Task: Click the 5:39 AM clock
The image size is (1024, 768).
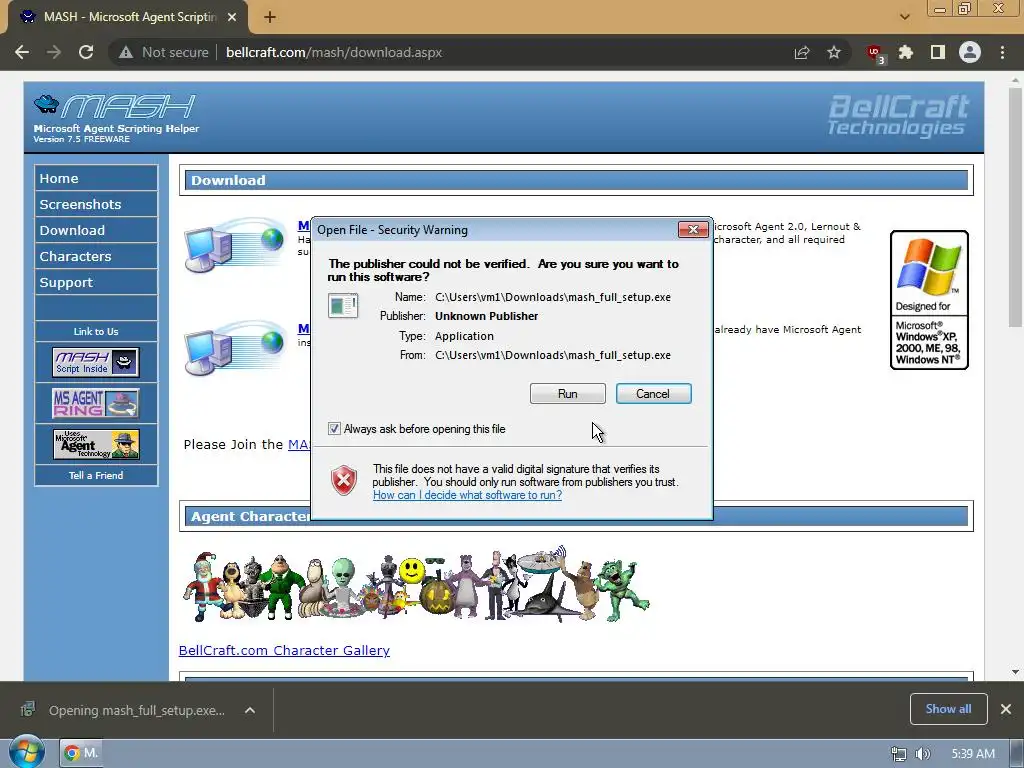Action: click(973, 754)
